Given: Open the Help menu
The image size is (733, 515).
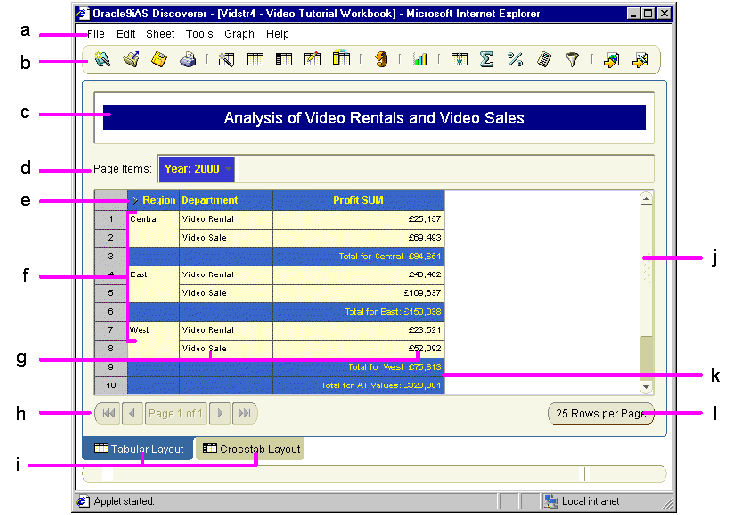Looking at the screenshot, I should (x=277, y=34).
